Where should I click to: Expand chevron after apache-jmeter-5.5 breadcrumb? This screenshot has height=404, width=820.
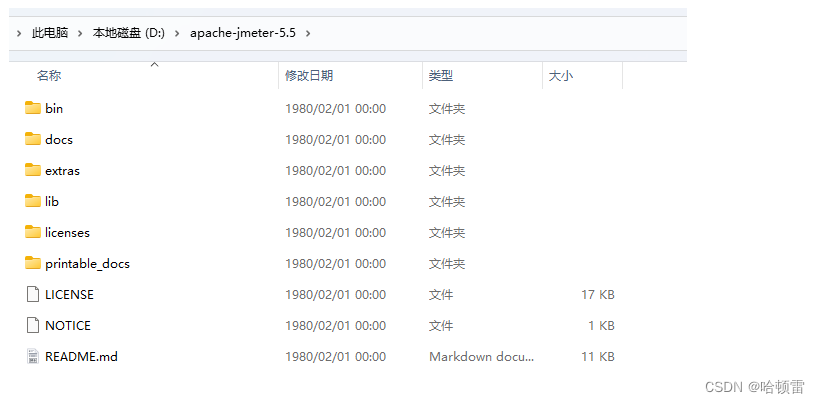[x=308, y=33]
